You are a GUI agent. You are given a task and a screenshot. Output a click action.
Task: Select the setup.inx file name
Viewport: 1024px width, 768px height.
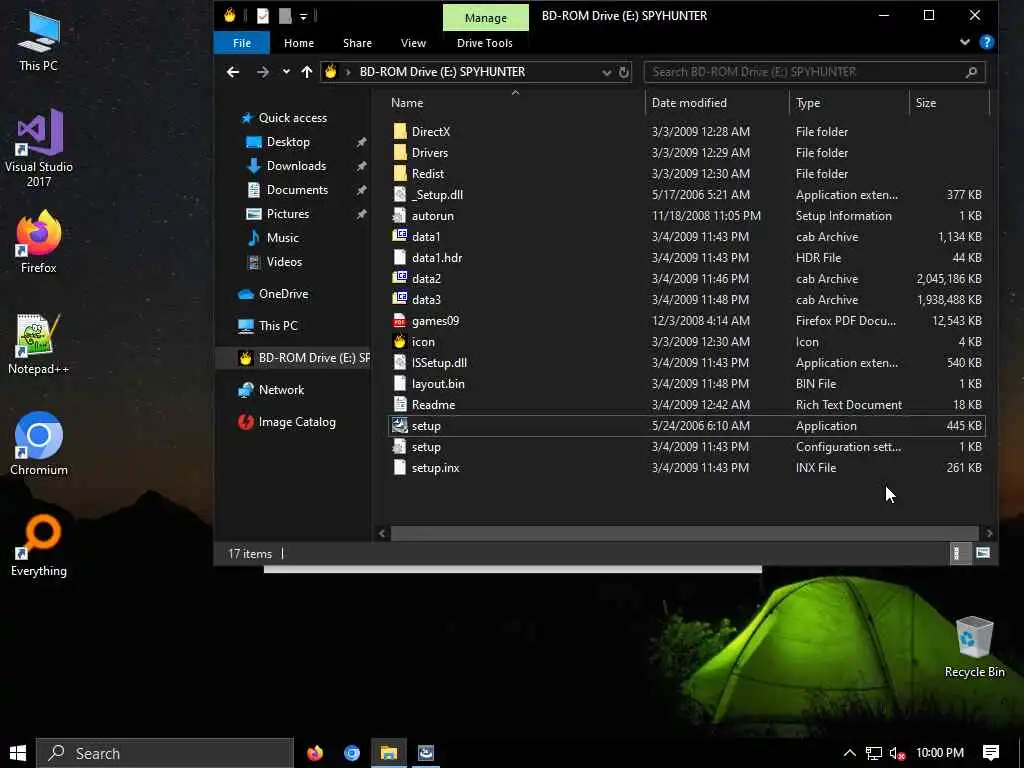point(436,468)
